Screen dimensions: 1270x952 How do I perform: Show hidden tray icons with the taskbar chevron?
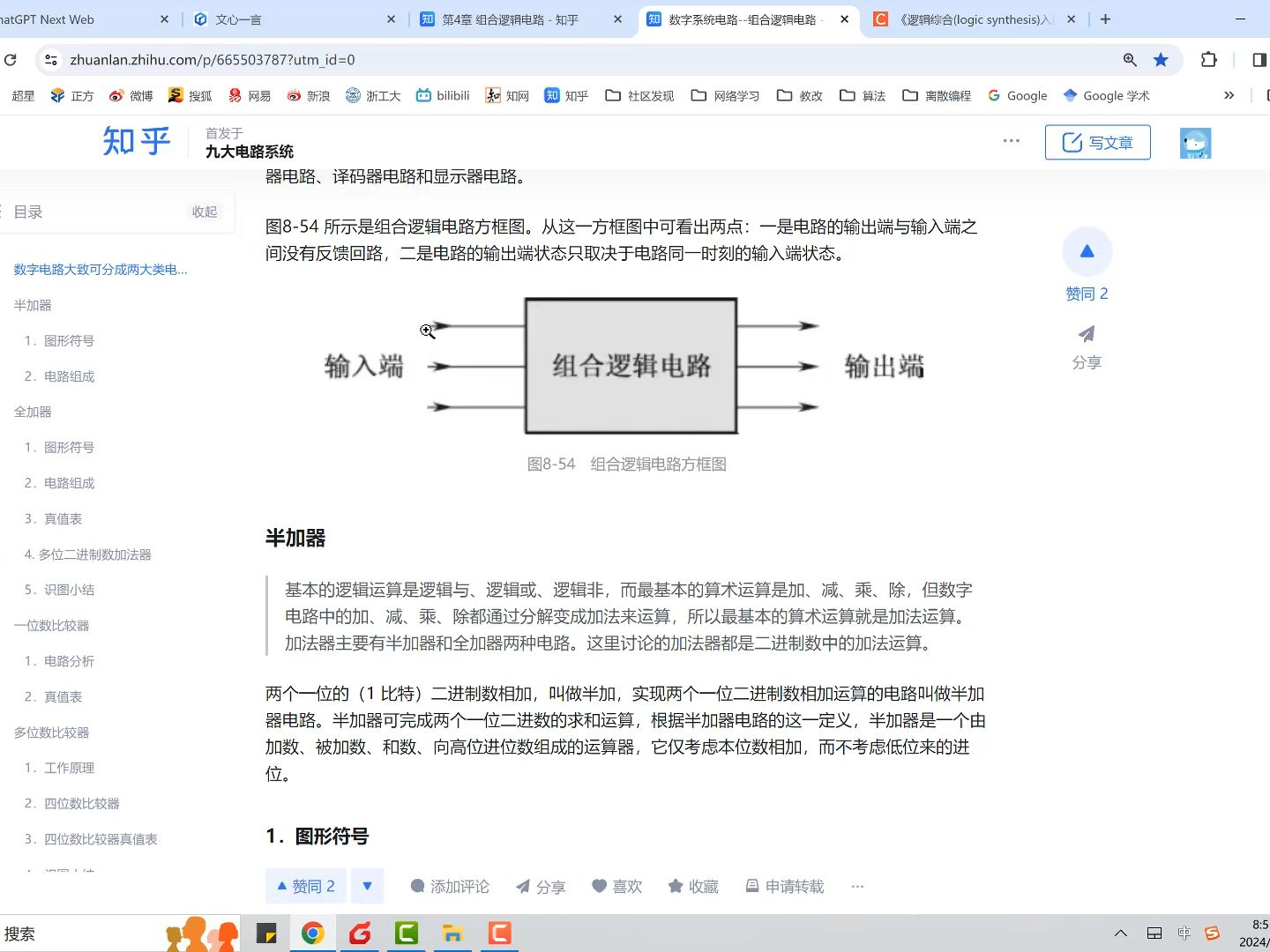point(1120,933)
